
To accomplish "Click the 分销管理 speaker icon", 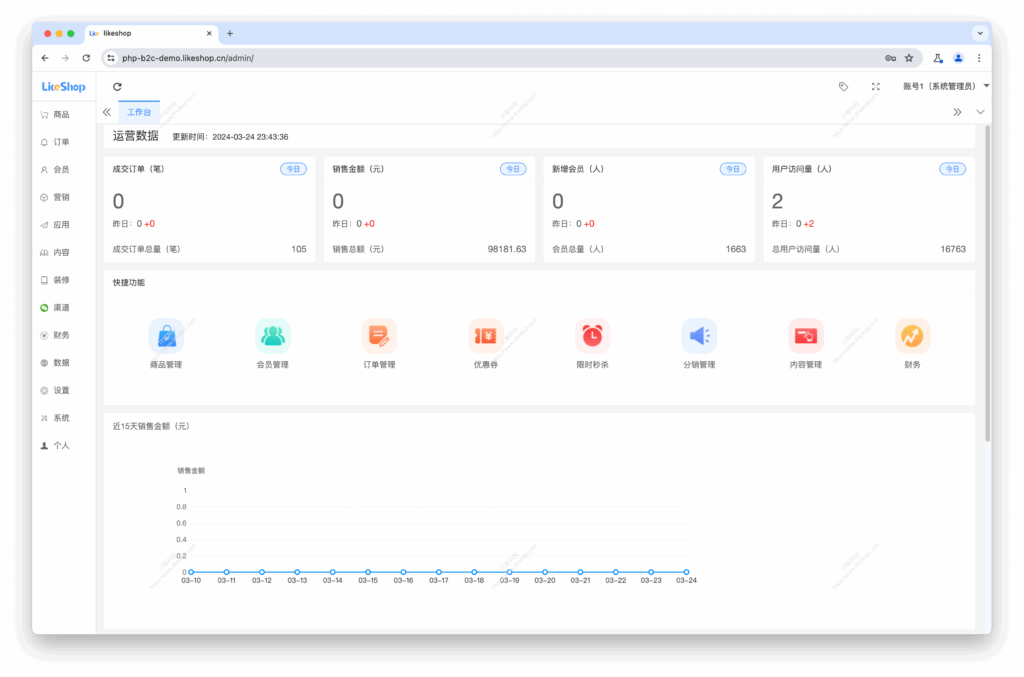I will (x=699, y=335).
